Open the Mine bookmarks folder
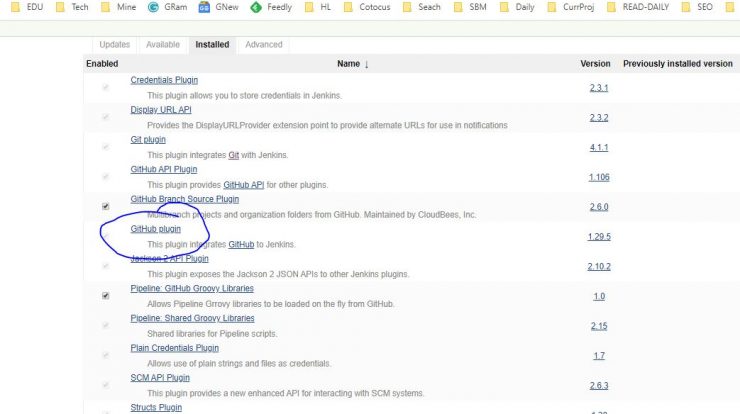Screen dimensions: 740x414 coord(118,7)
